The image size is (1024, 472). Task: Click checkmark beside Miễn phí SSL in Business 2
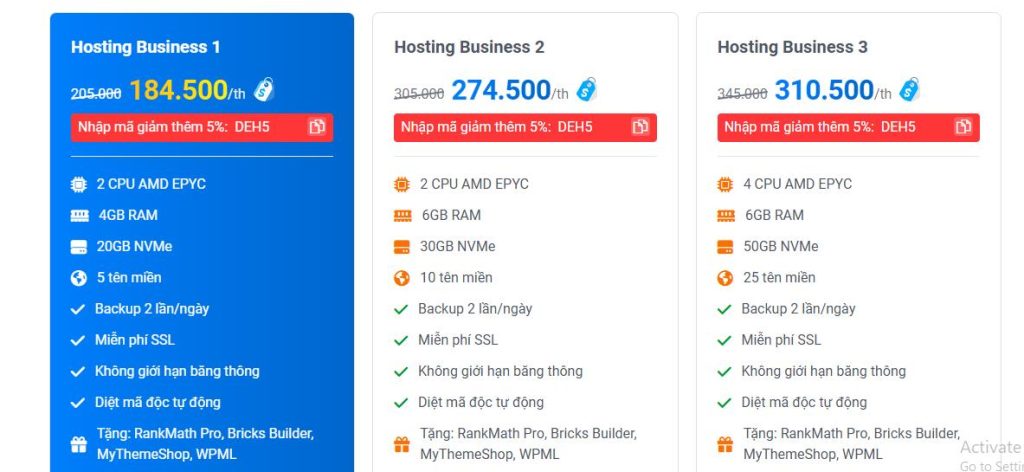402,340
